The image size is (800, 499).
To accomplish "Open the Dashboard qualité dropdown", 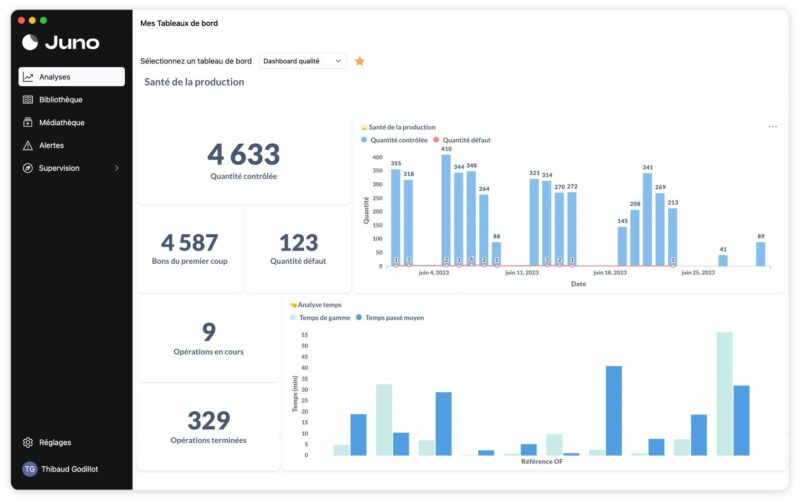I will (303, 61).
